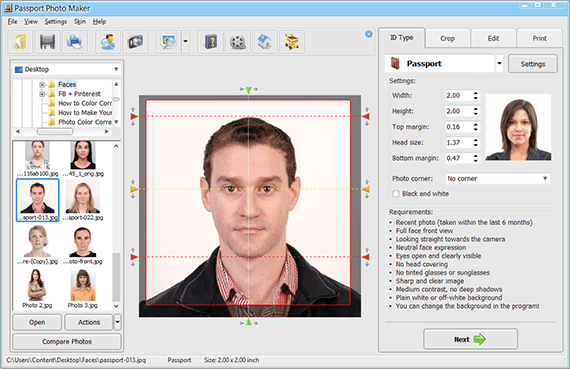
Task: Click the Top margin value stepper
Action: pyautogui.click(x=475, y=127)
